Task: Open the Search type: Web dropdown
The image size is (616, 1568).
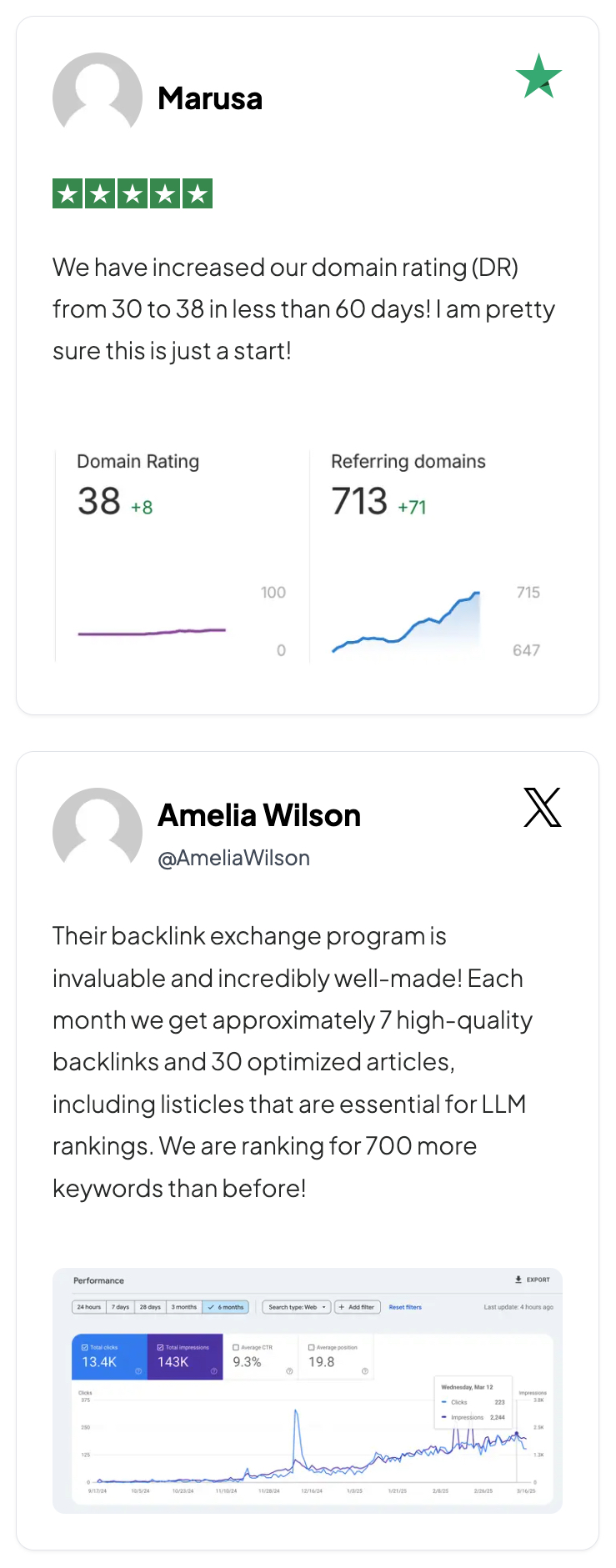Action: 297,1307
